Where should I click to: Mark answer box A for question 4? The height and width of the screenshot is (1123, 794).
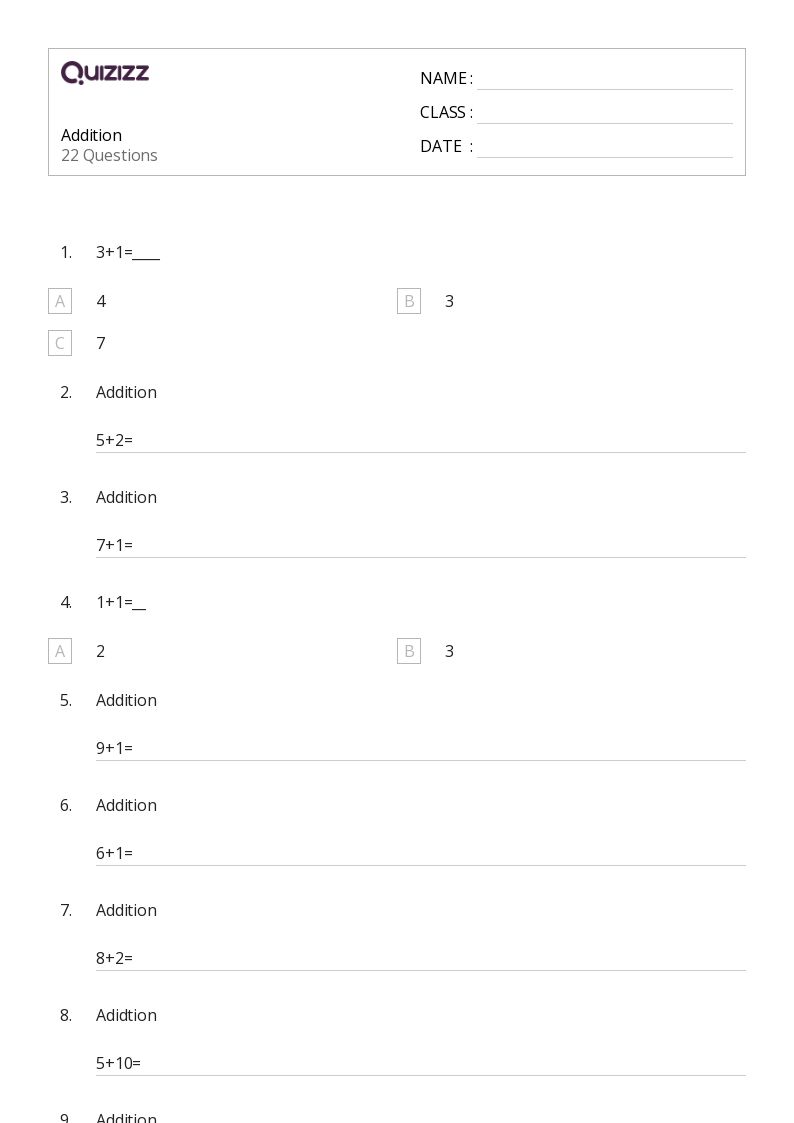point(60,651)
